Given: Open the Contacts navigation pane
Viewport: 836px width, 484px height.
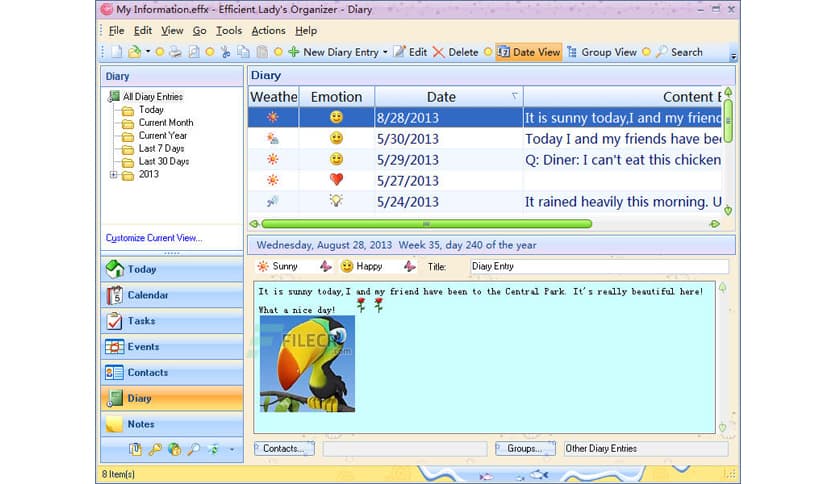Looking at the screenshot, I should point(172,373).
